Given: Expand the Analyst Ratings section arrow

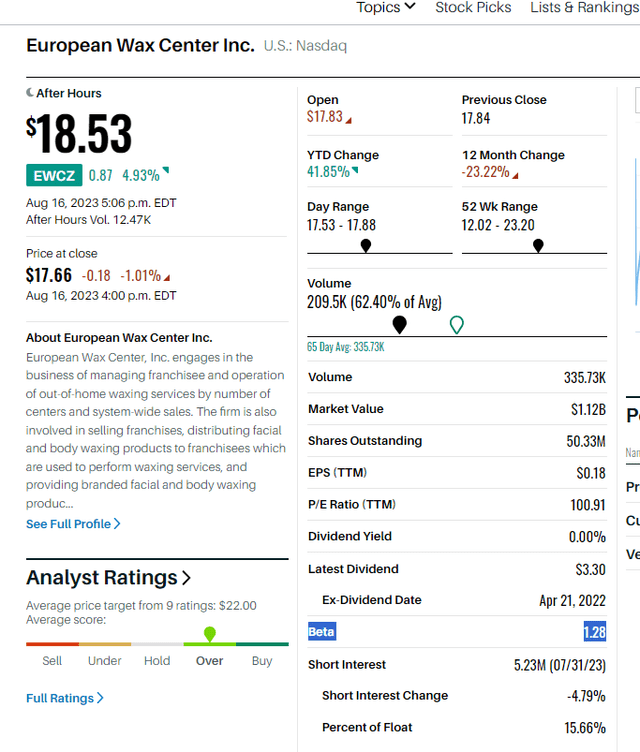Looking at the screenshot, I should [x=186, y=578].
